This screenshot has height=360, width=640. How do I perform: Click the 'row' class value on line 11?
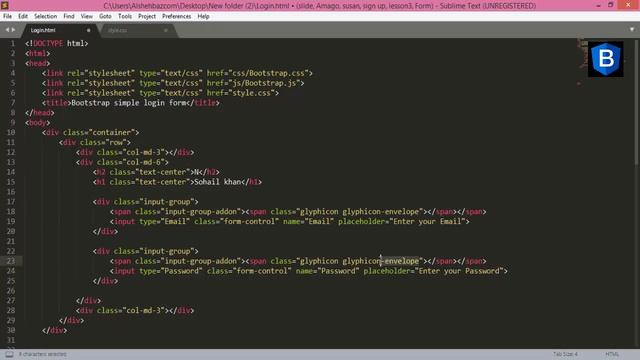coord(116,142)
